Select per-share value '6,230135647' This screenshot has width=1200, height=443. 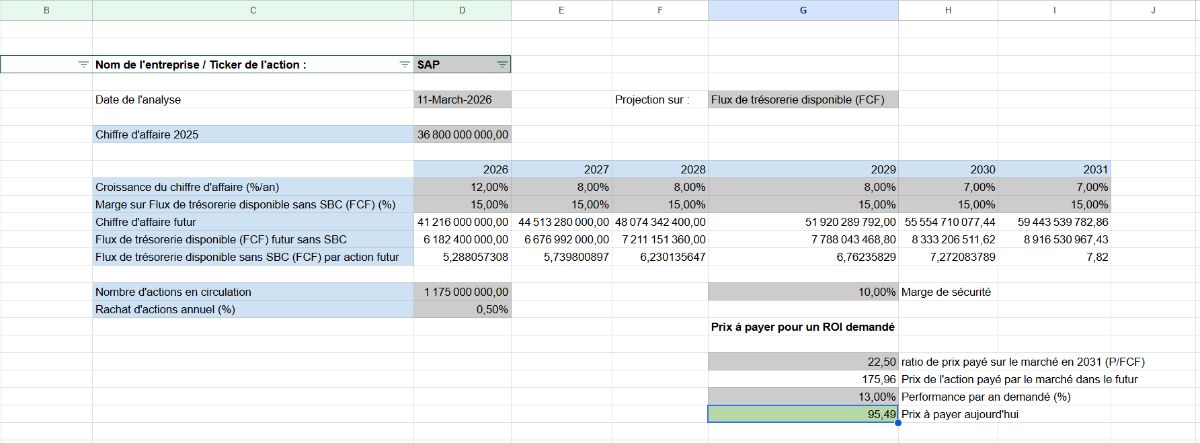[659, 257]
